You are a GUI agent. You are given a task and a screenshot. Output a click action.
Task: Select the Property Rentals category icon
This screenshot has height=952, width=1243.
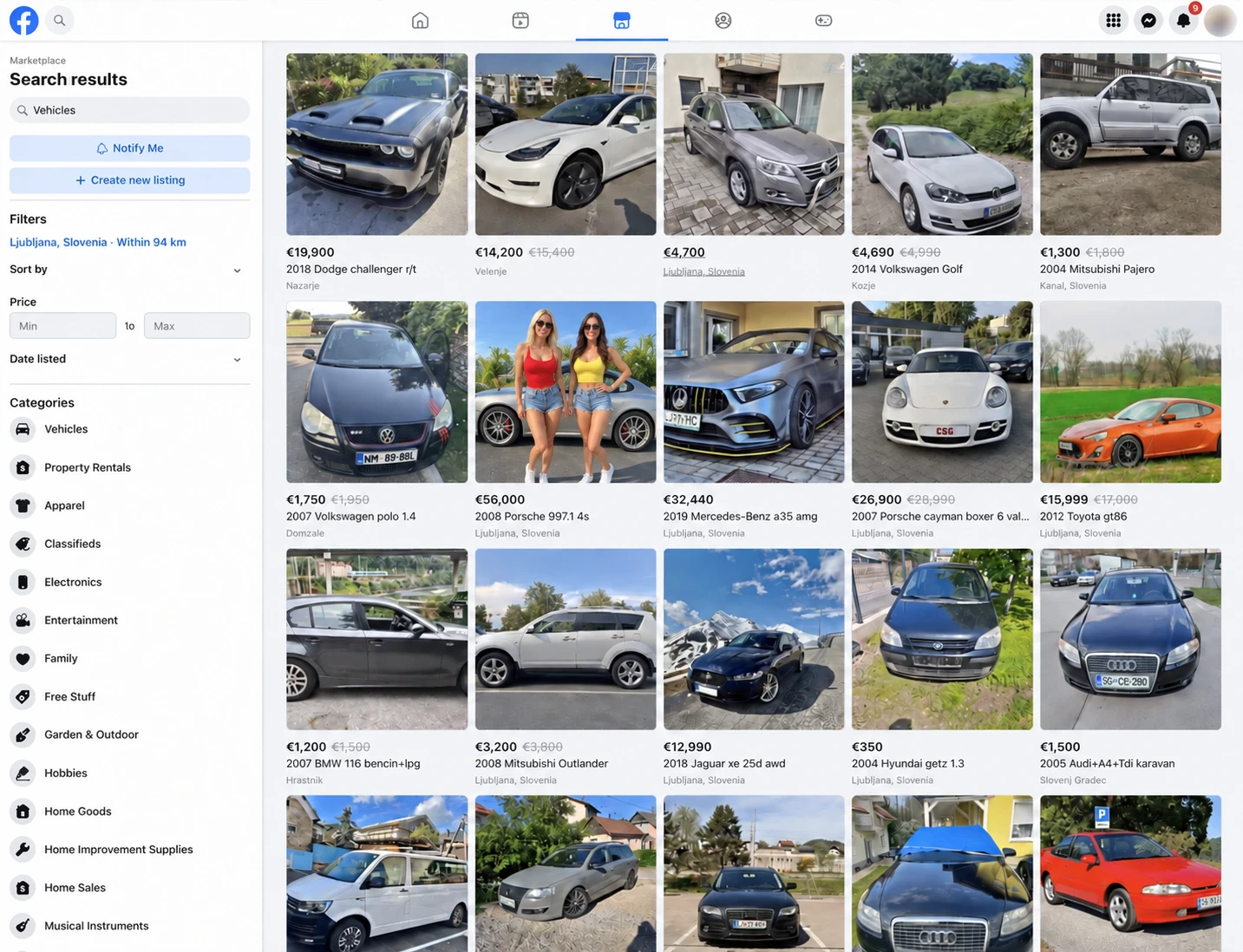pos(23,467)
